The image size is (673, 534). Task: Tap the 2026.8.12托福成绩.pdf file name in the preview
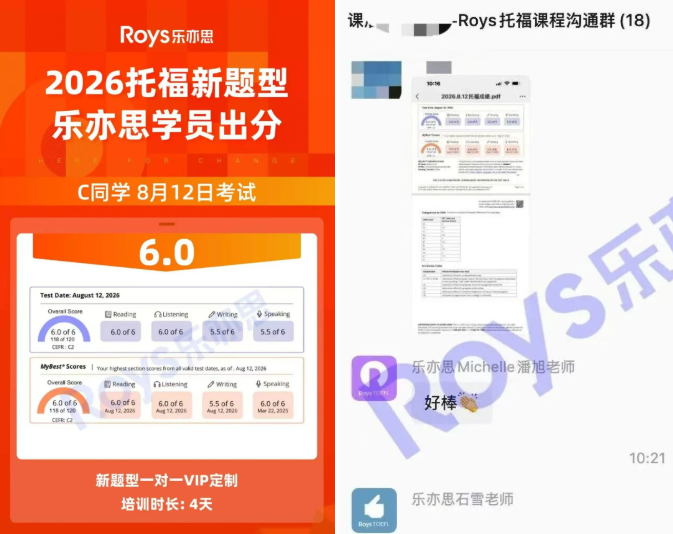tap(470, 97)
